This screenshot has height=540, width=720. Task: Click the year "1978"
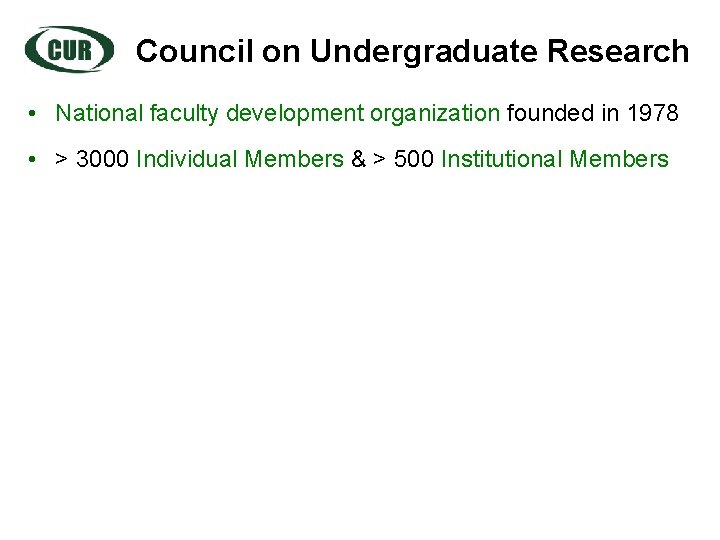click(653, 113)
